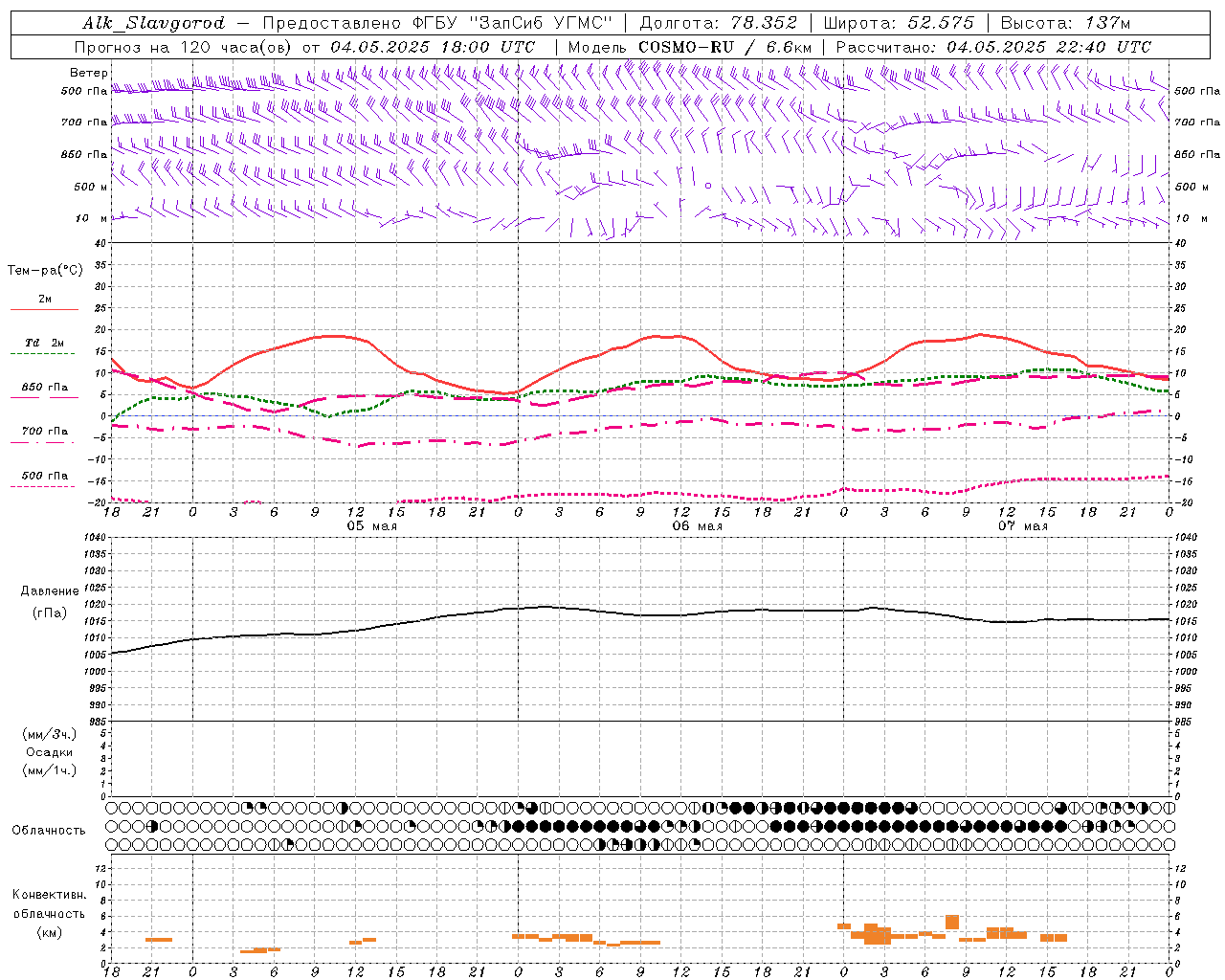1225x980 pixels.
Task: Click the Конвективн. label text
Action: (50, 895)
